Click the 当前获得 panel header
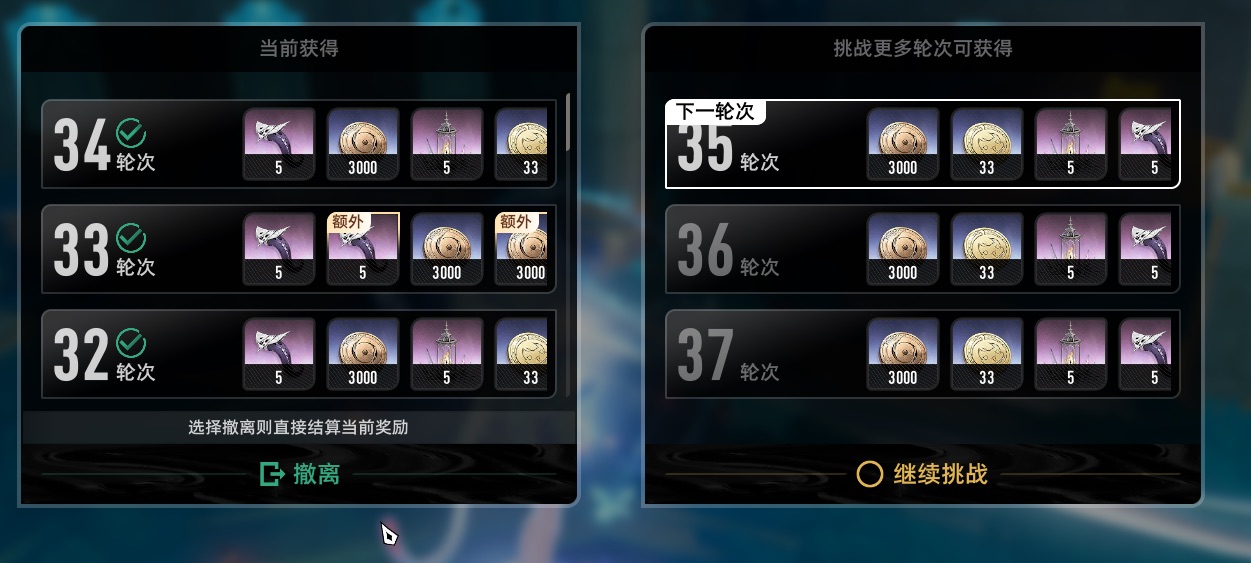This screenshot has height=563, width=1251. point(299,48)
